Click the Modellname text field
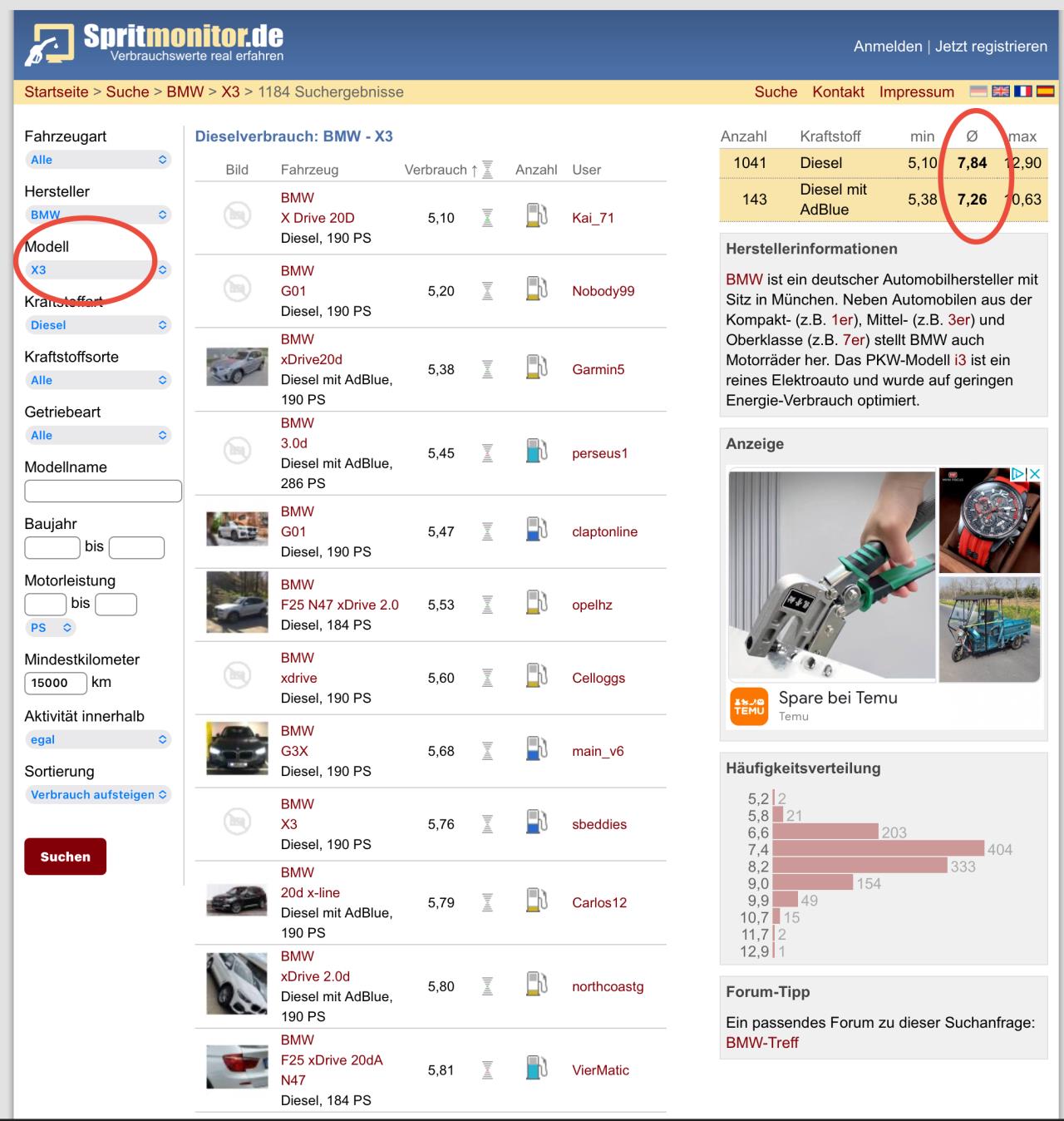Image resolution: width=1064 pixels, height=1121 pixels. pos(102,491)
